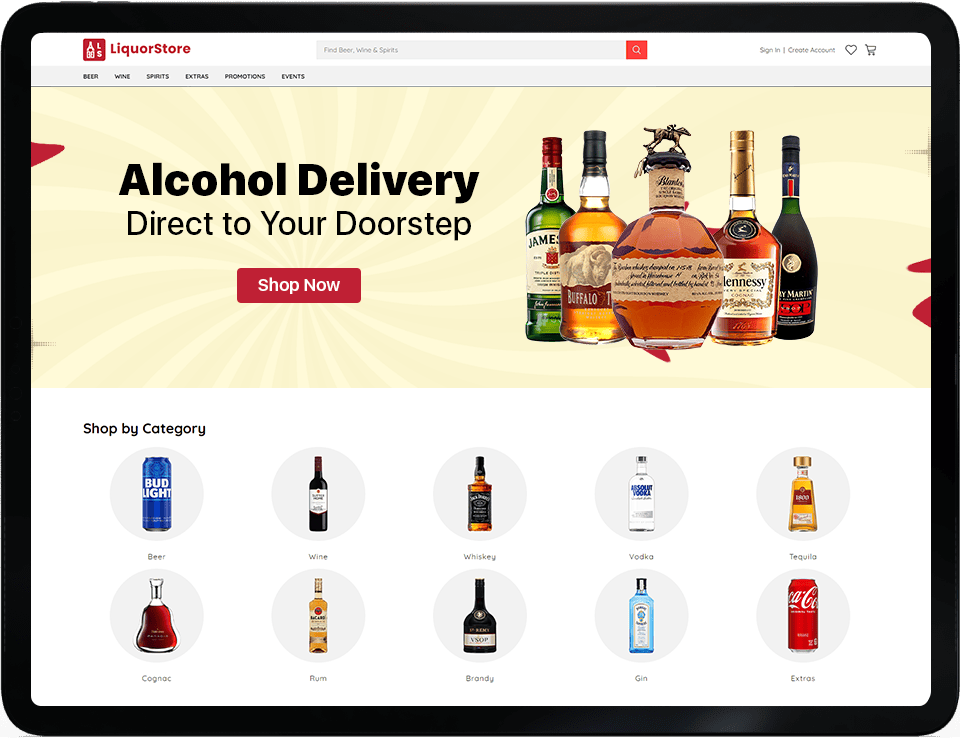960x738 pixels.
Task: Click the Alcohol Delivery banner headline
Action: [x=299, y=181]
